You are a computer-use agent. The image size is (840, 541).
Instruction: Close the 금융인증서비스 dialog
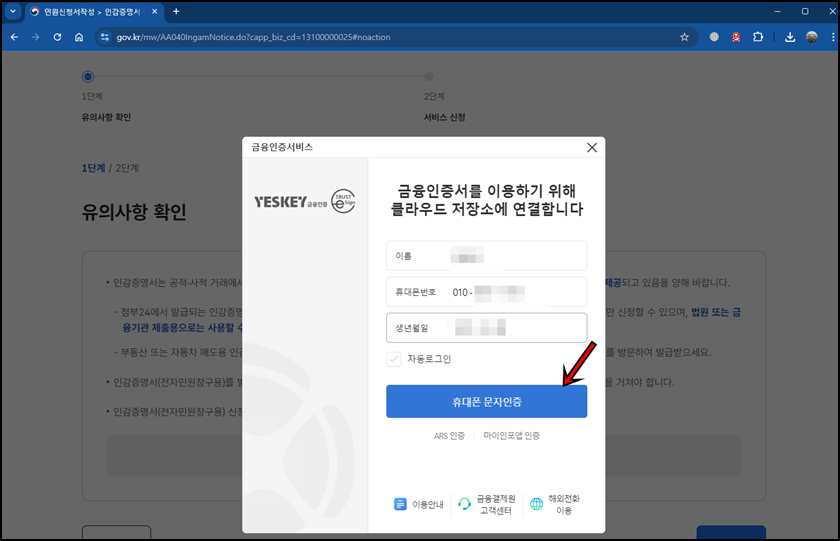(591, 147)
